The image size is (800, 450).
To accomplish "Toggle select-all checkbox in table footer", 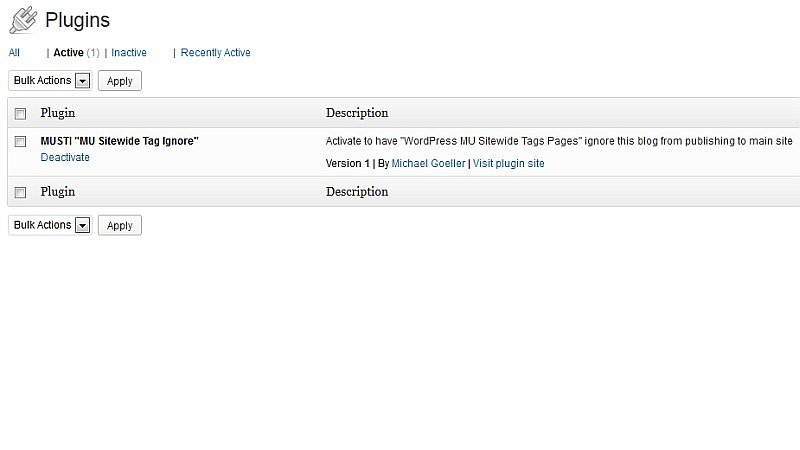I will point(20,192).
